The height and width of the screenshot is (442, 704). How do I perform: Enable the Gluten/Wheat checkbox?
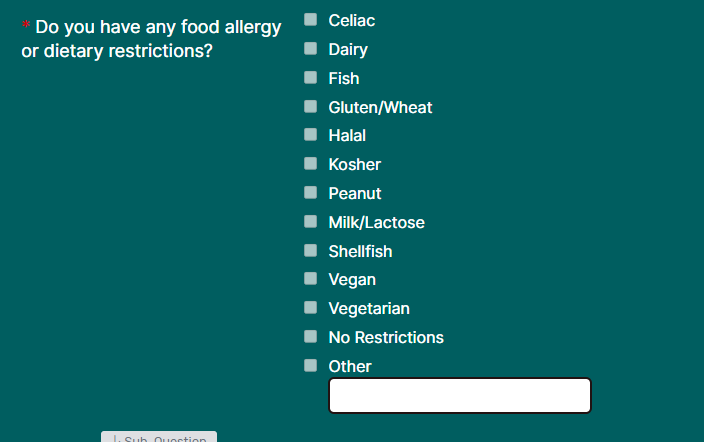311,106
